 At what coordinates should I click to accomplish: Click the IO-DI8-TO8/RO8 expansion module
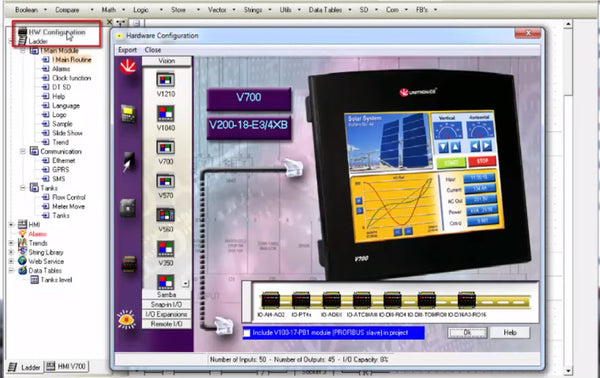click(427, 300)
